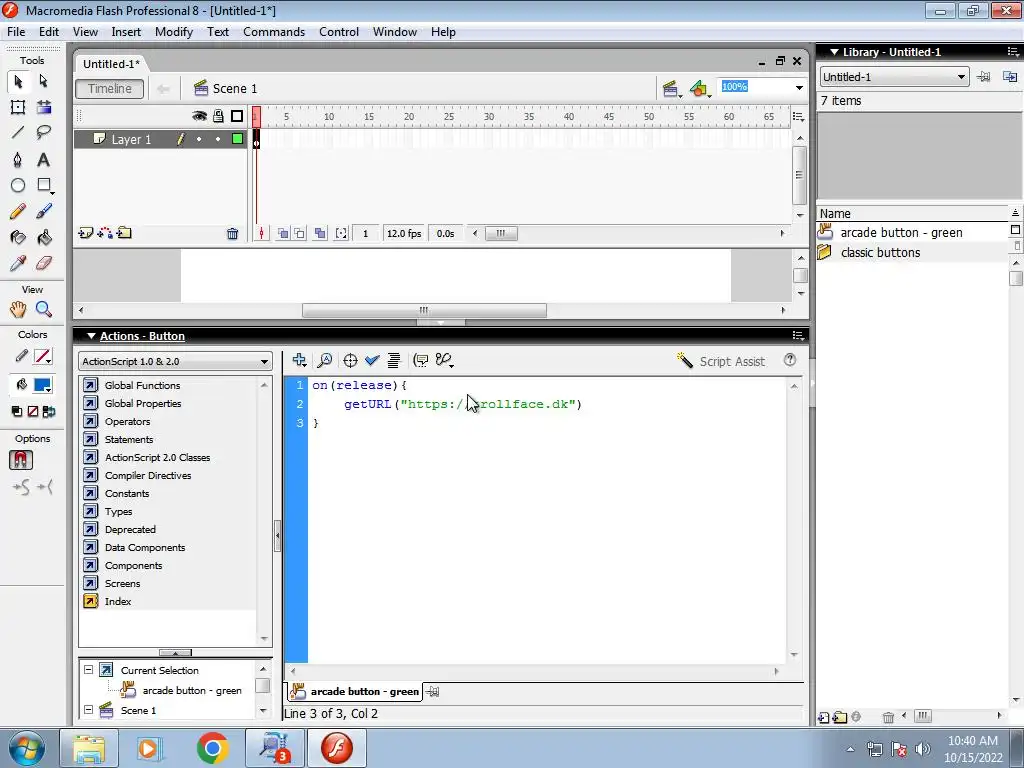Collapse the Actions - Button panel

[91, 336]
